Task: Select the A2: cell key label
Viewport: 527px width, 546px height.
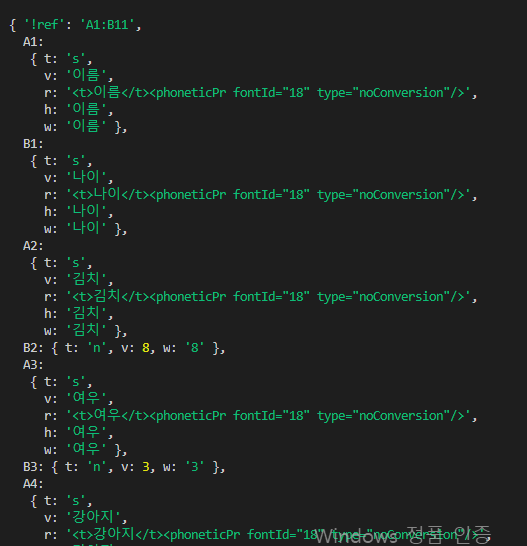Action: pyautogui.click(x=33, y=246)
